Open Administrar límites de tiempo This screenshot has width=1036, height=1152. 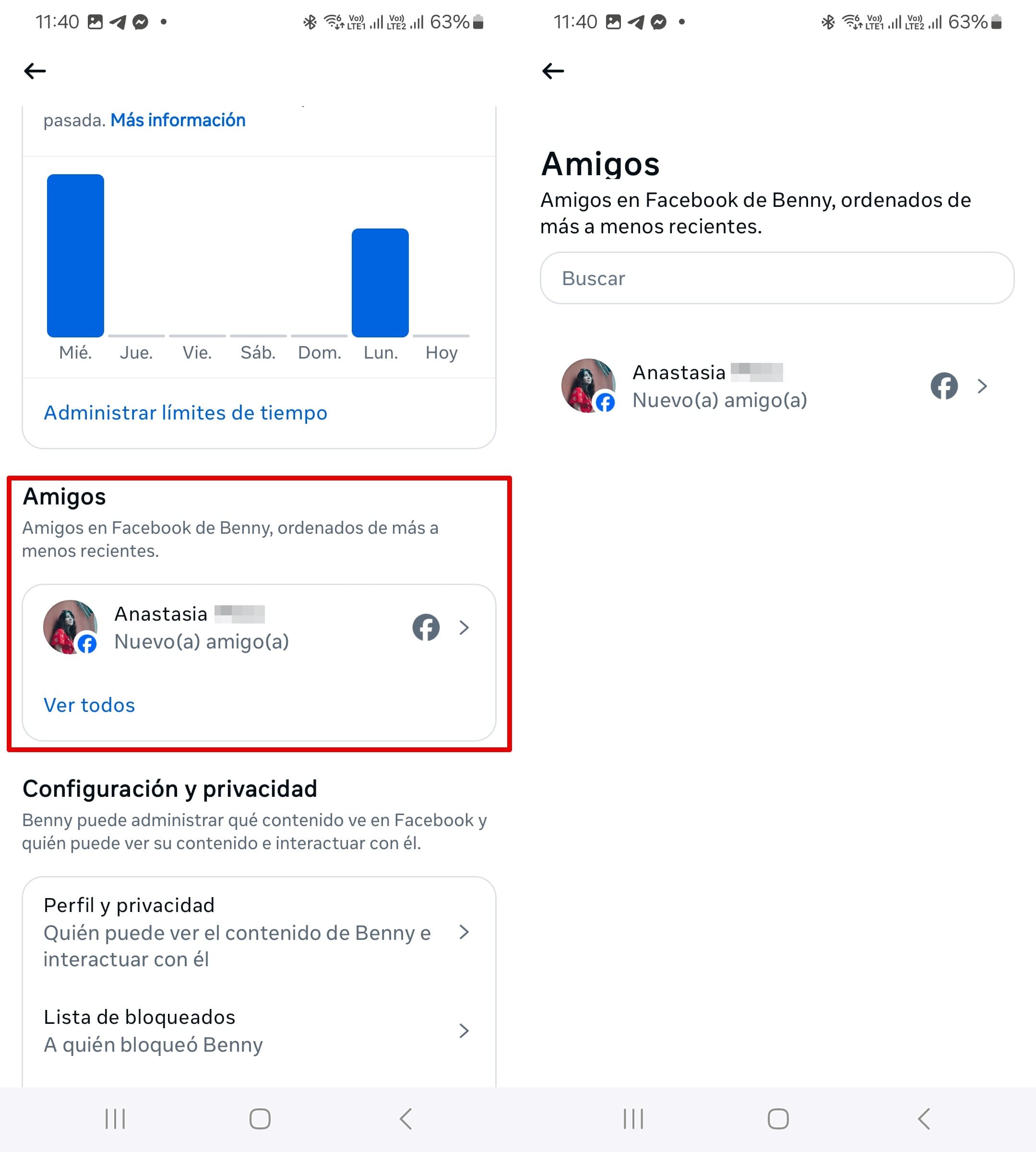186,413
